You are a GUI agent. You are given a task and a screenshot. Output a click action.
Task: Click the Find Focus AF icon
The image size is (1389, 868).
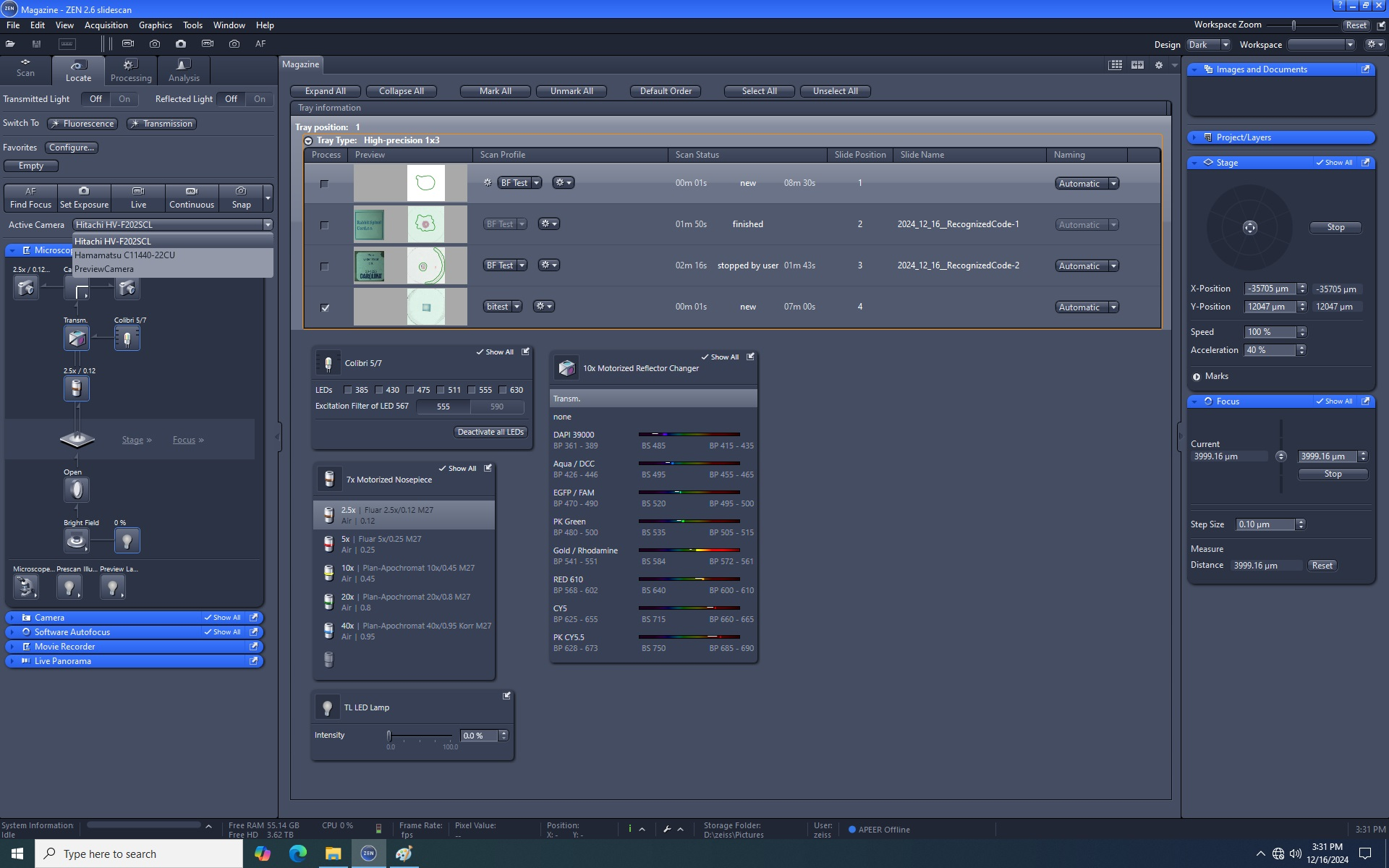click(30, 191)
